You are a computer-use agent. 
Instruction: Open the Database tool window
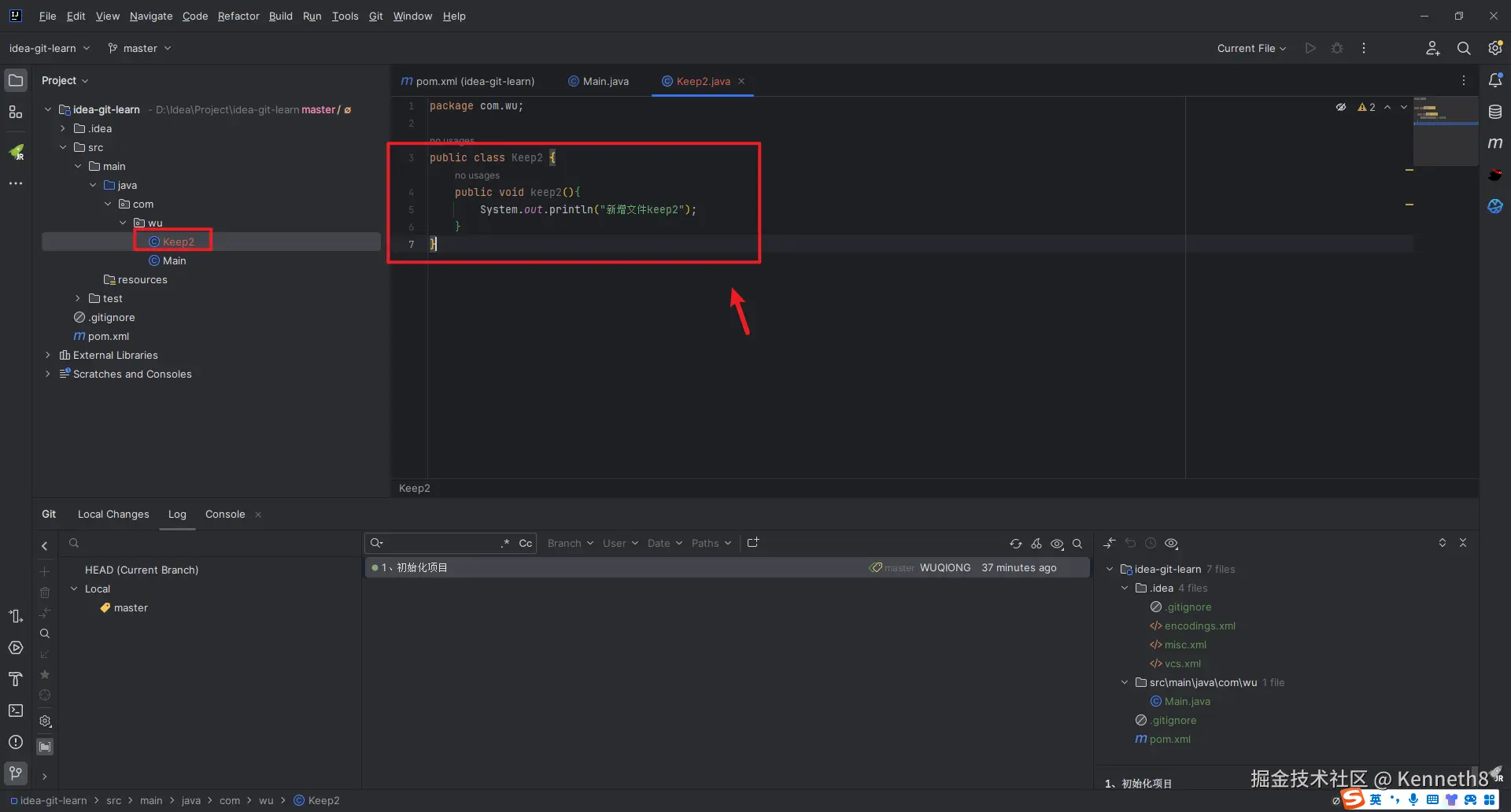pos(1495,112)
